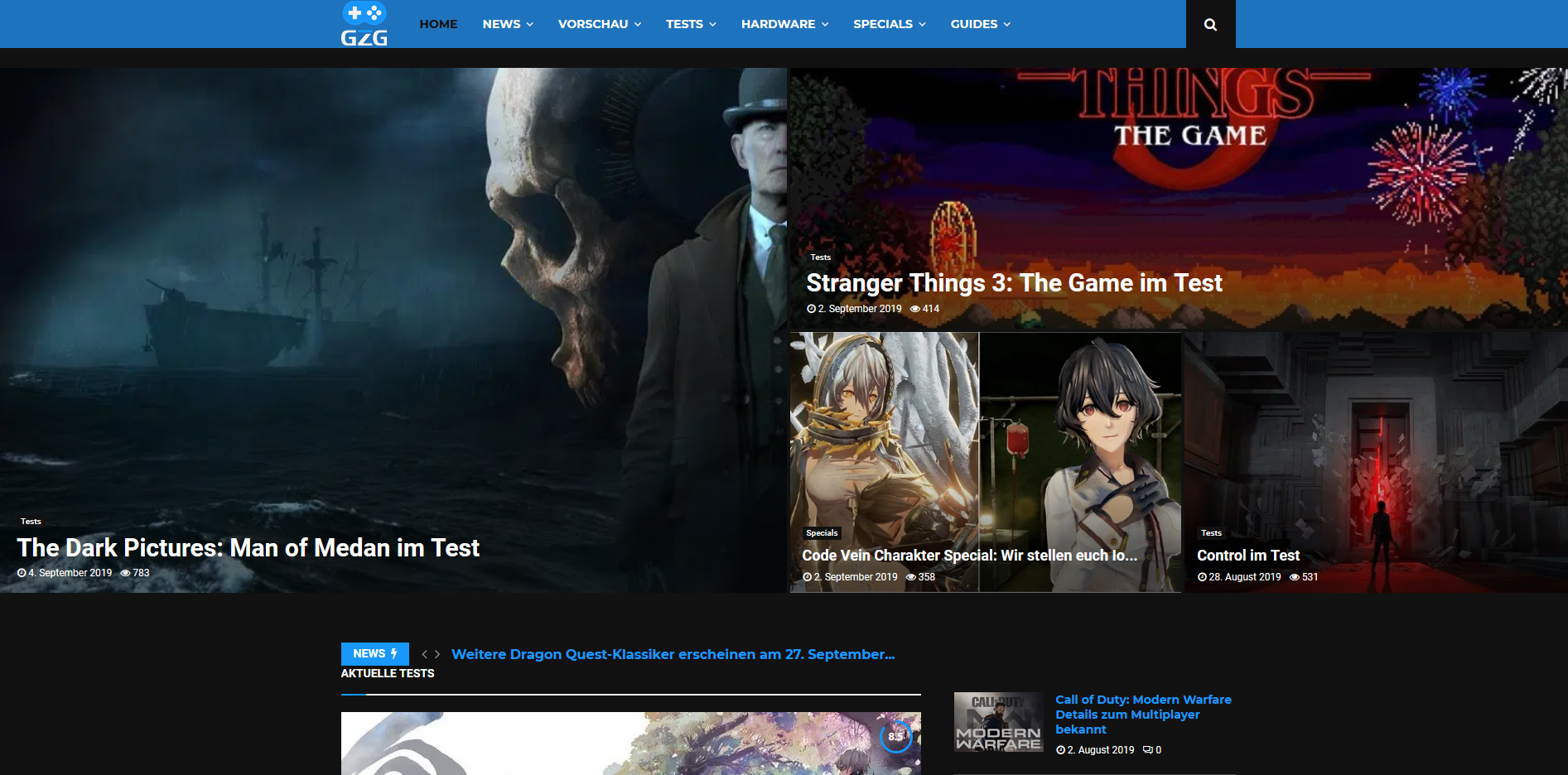Expand the HARDWARE dropdown menu
Screen dimensions: 1568x775
(x=784, y=24)
